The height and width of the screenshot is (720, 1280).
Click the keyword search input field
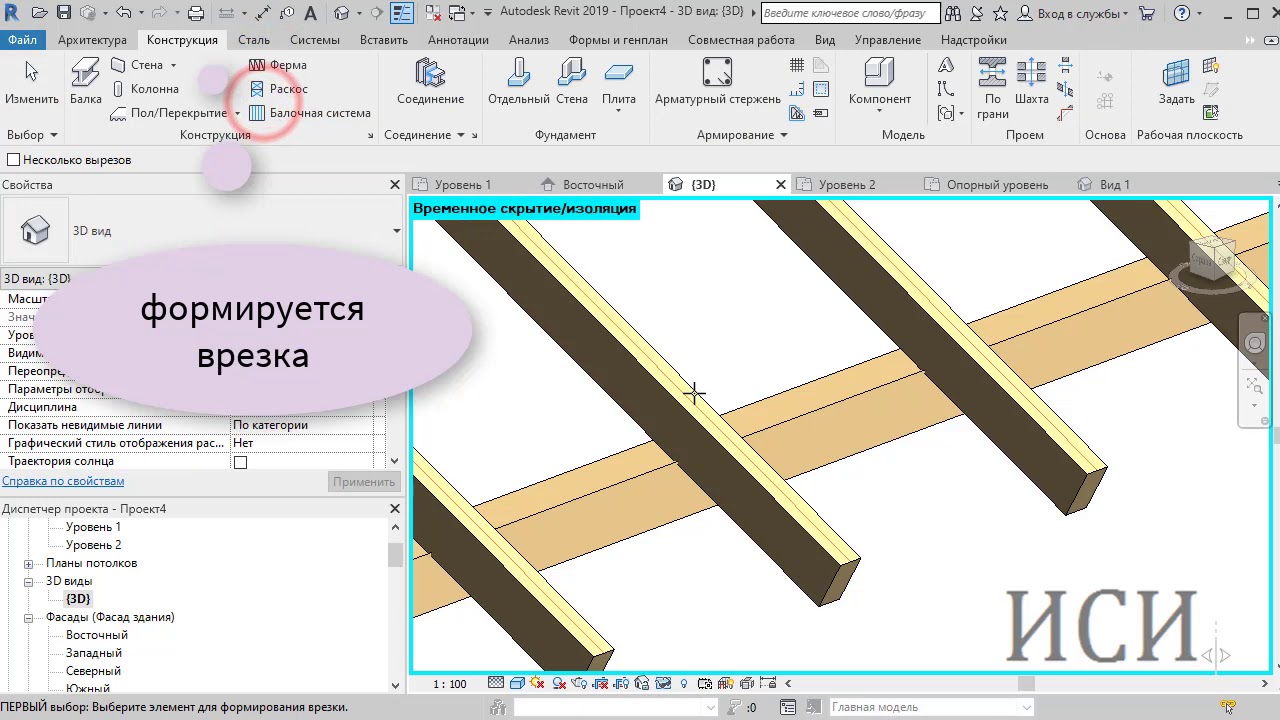pyautogui.click(x=850, y=13)
